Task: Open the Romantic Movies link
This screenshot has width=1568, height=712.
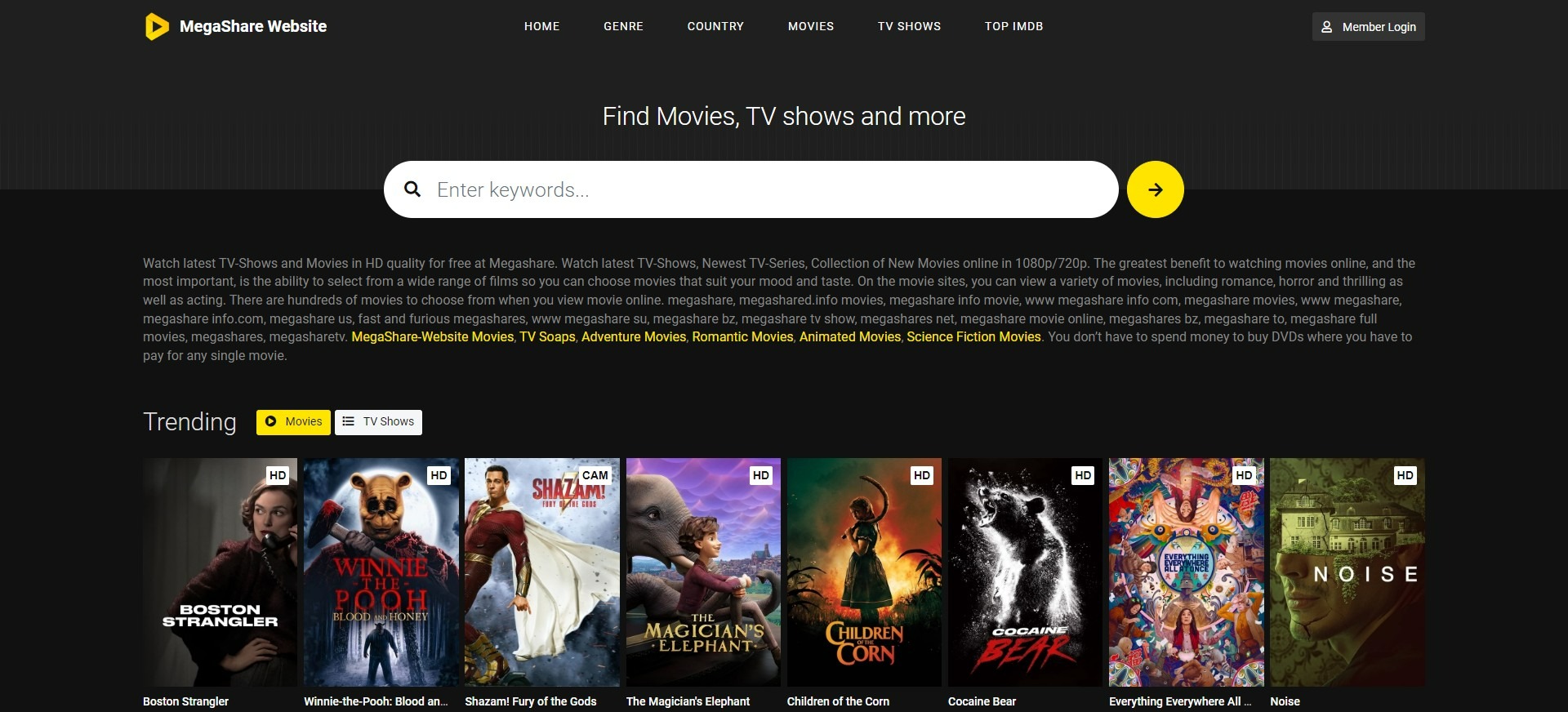Action: (x=742, y=336)
